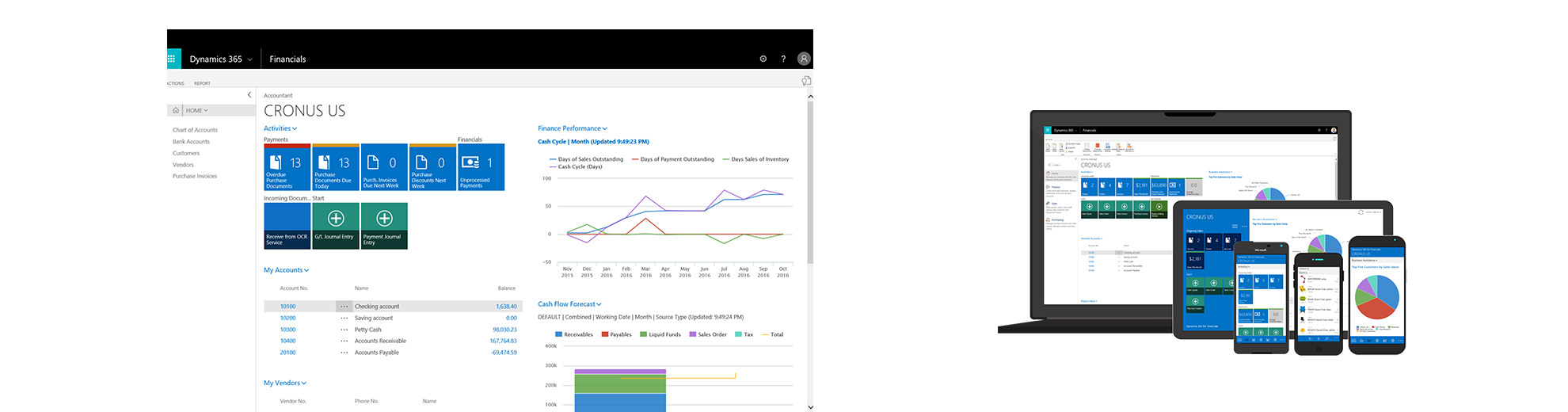This screenshot has width=1568, height=412.
Task: Open account number 10400
Action: pos(287,341)
